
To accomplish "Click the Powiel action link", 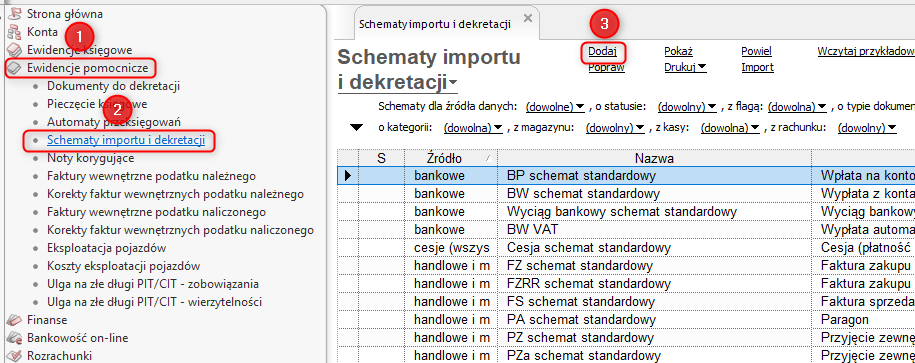I will (756, 51).
